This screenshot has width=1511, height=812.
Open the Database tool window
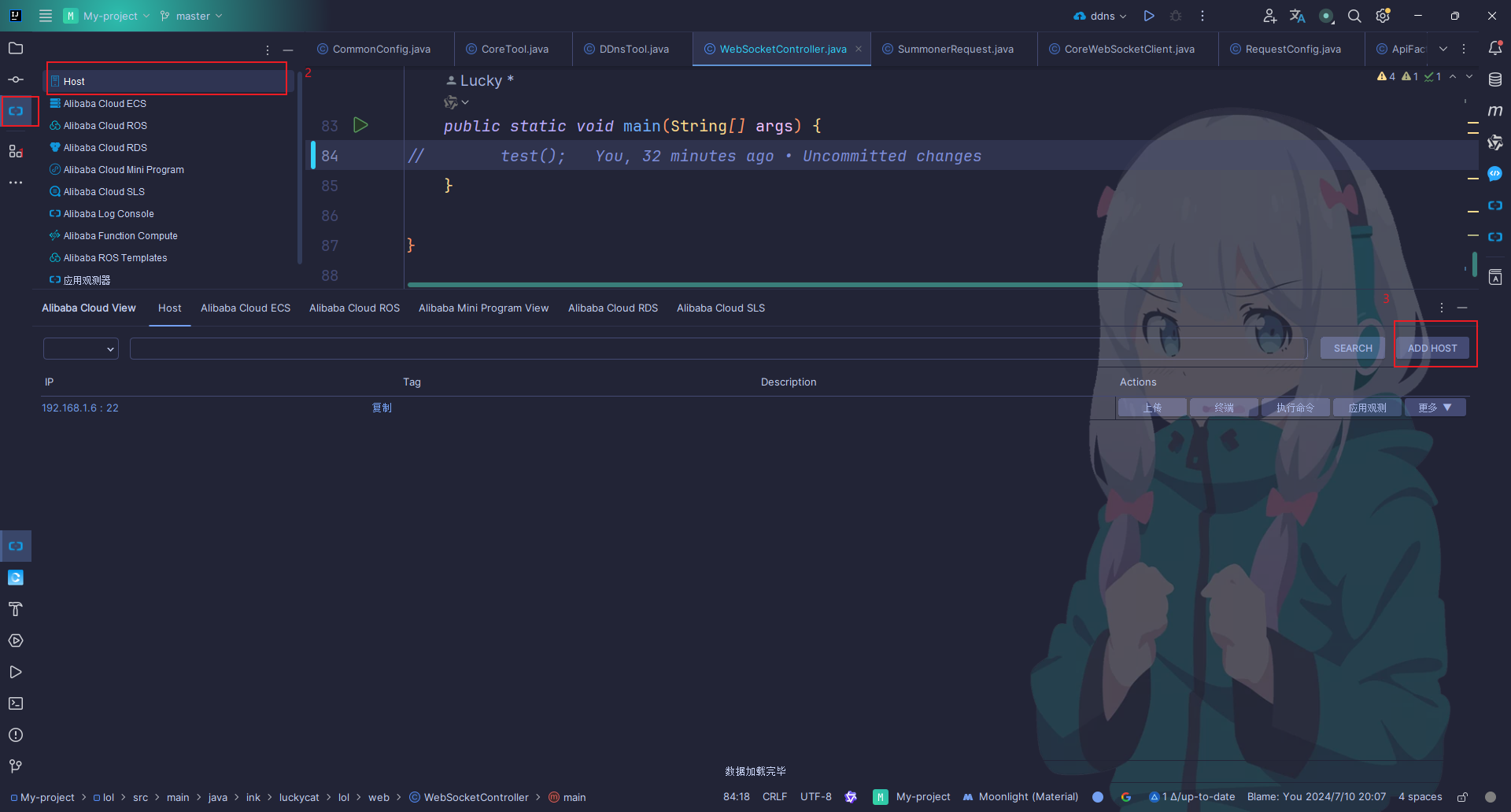click(x=1495, y=79)
